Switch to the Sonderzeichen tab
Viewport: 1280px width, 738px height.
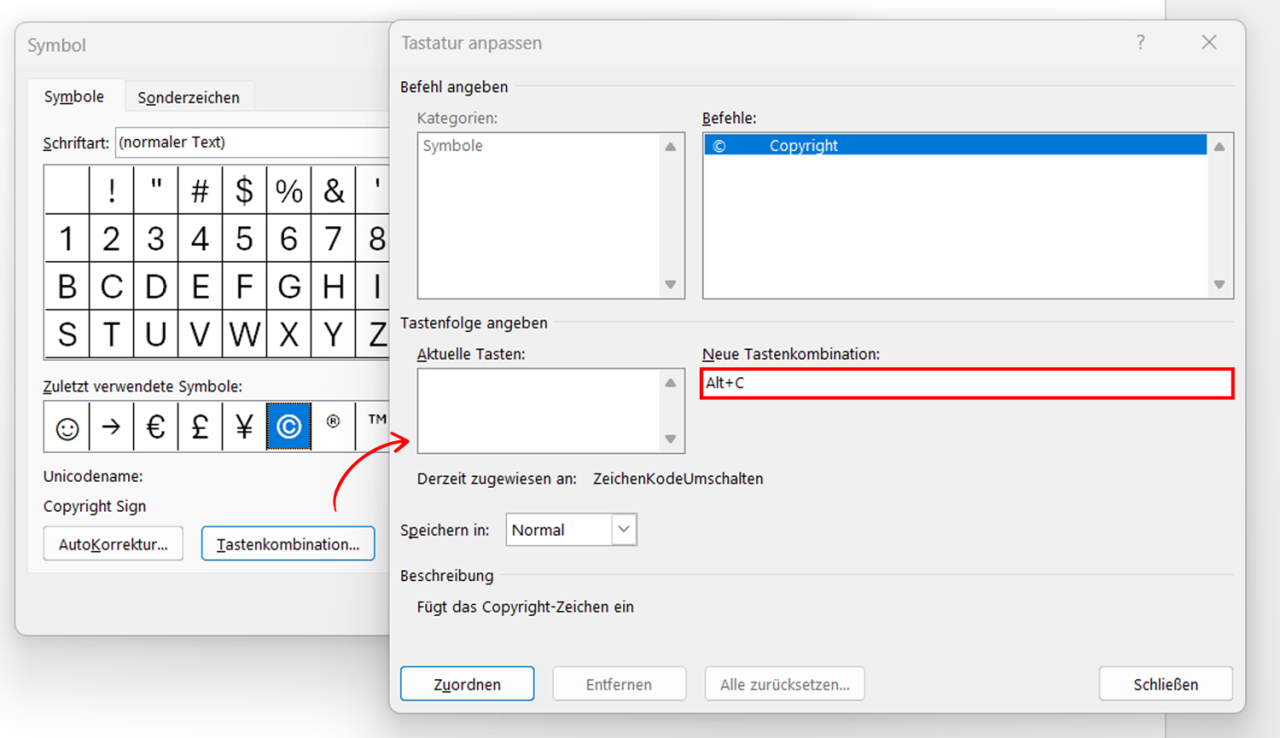[189, 96]
